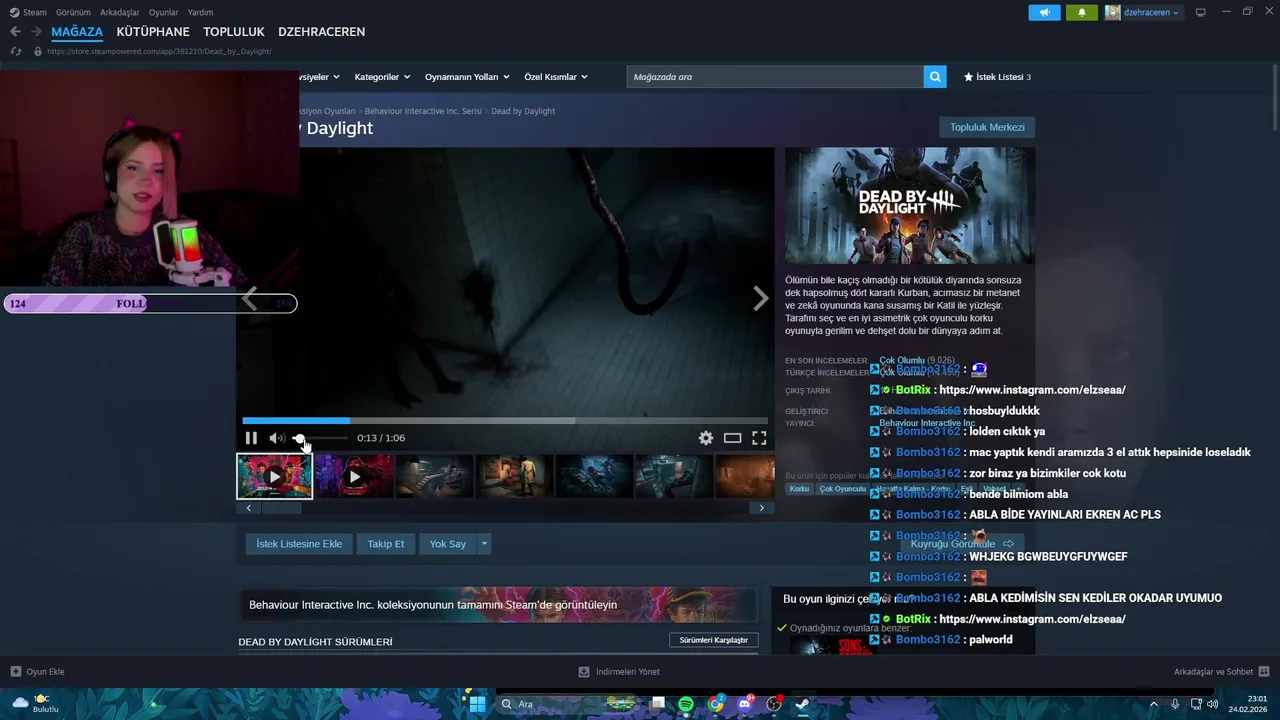The height and width of the screenshot is (720, 1280).
Task: Open the taskbar microphone icon
Action: click(1175, 704)
